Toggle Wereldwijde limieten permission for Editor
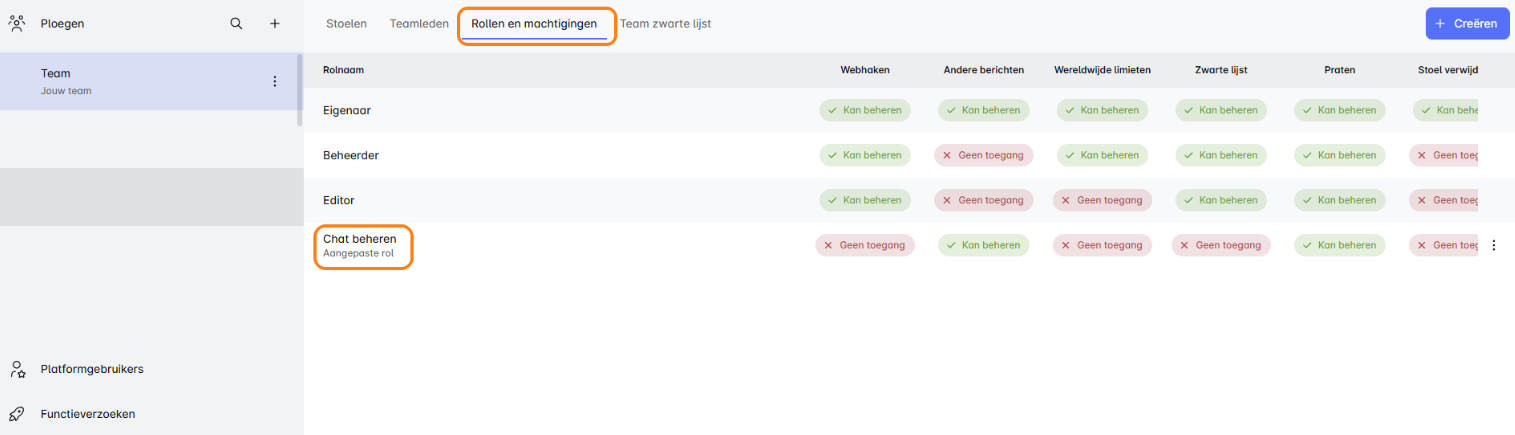Screen dimensions: 1515x435 pyautogui.click(x=1102, y=200)
